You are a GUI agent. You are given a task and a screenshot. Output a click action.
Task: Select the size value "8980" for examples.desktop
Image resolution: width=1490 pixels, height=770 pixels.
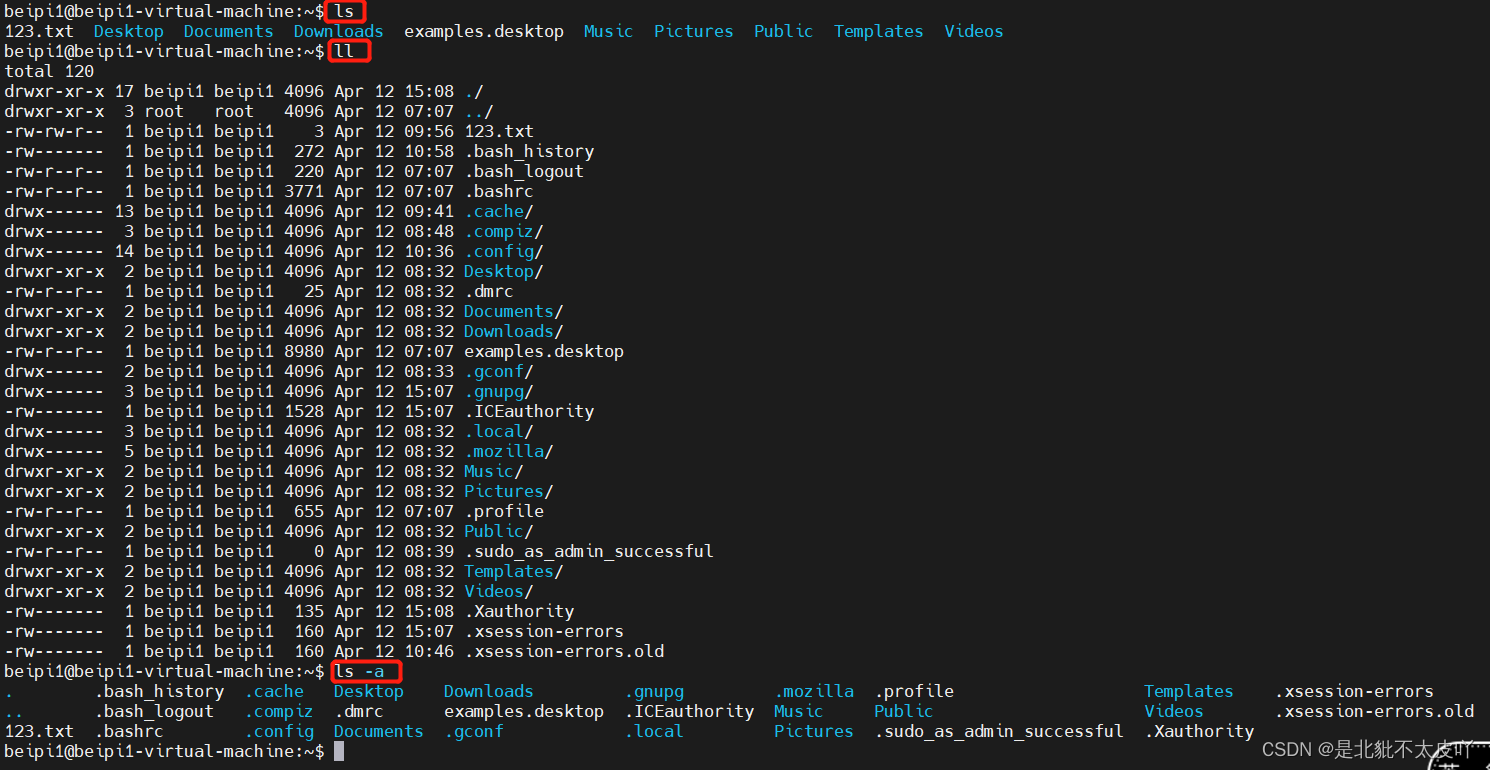(304, 351)
